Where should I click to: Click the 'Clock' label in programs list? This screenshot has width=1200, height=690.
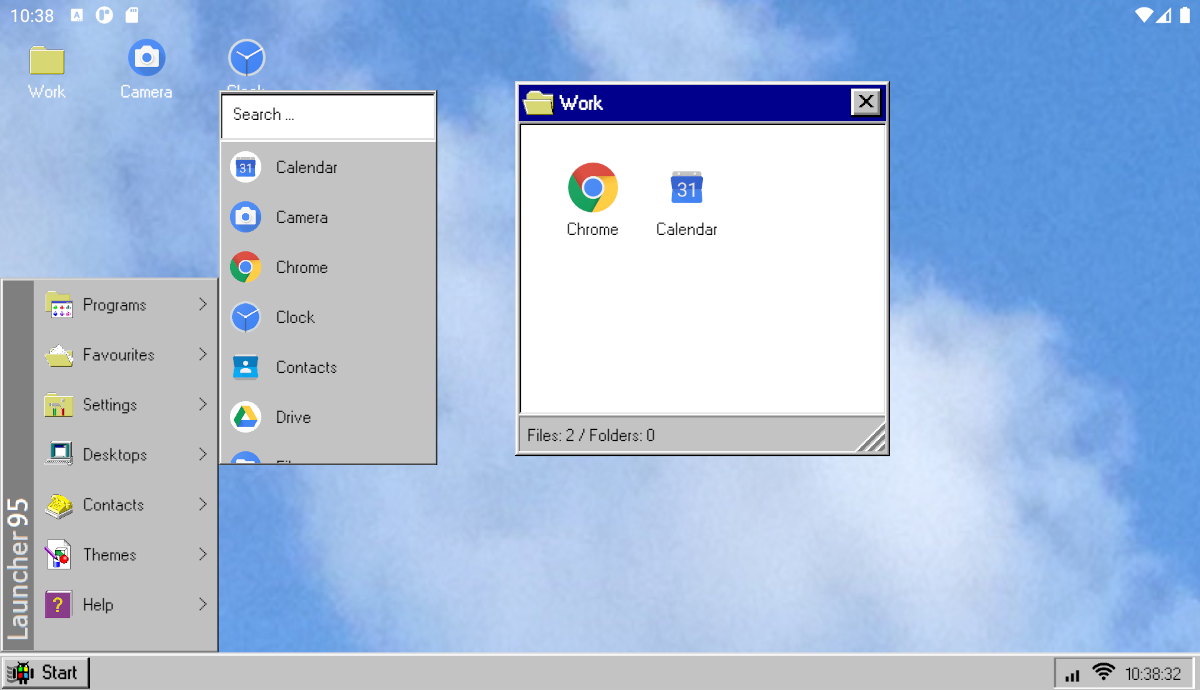point(295,317)
